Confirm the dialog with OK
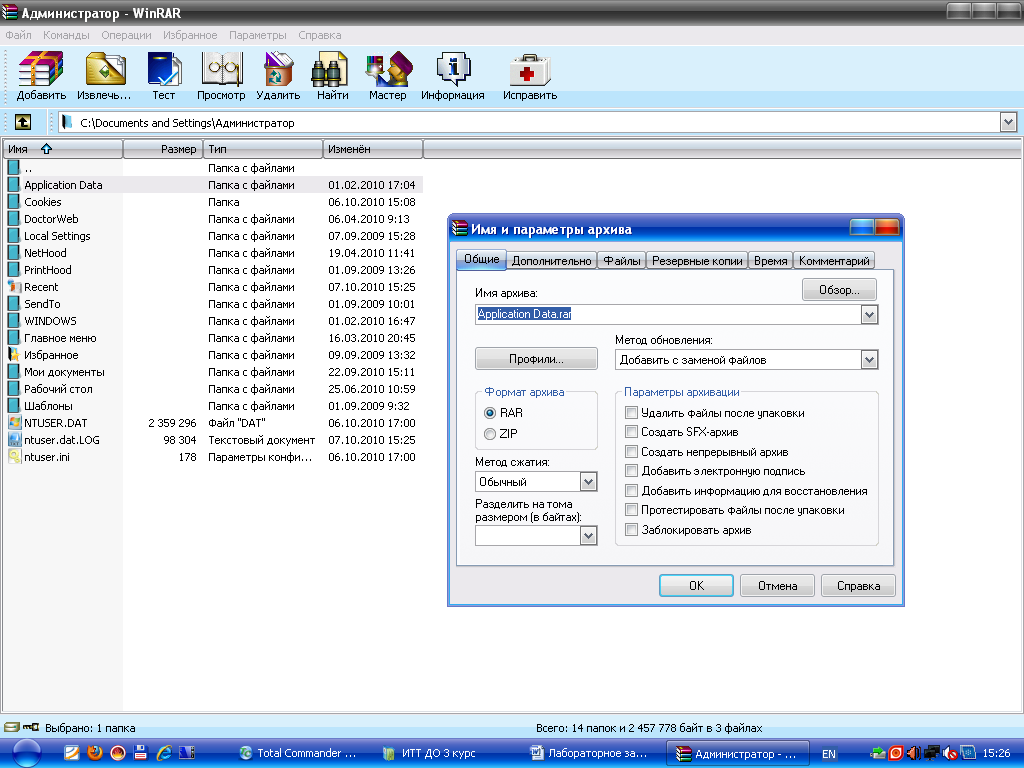The width and height of the screenshot is (1024, 768). [x=696, y=586]
